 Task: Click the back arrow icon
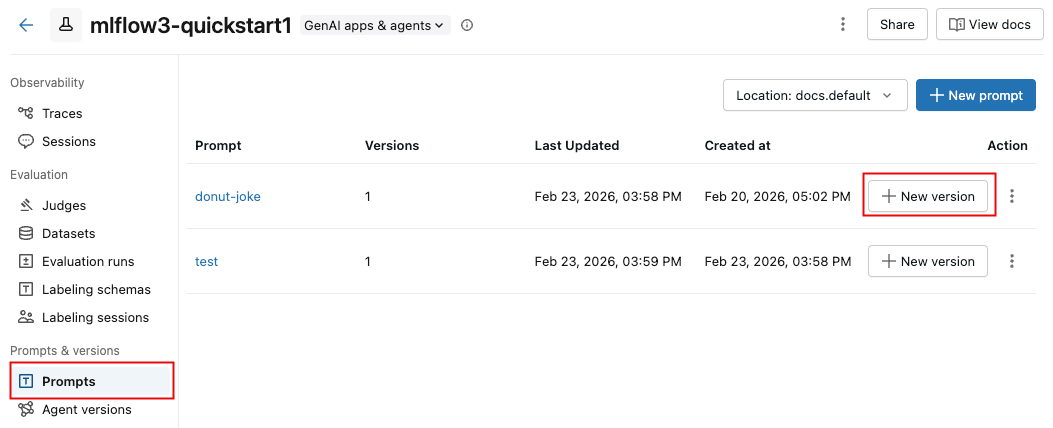click(26, 25)
